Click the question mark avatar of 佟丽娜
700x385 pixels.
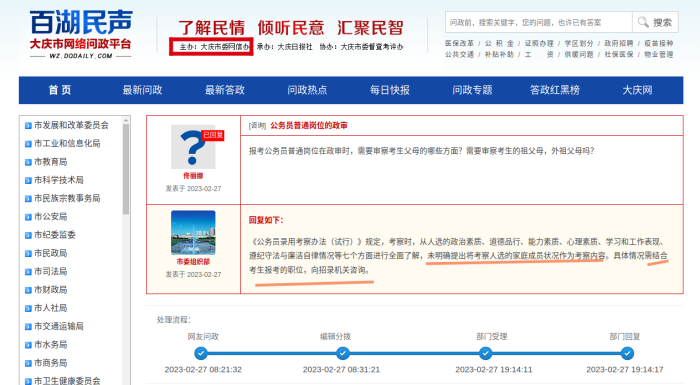pyautogui.click(x=193, y=146)
